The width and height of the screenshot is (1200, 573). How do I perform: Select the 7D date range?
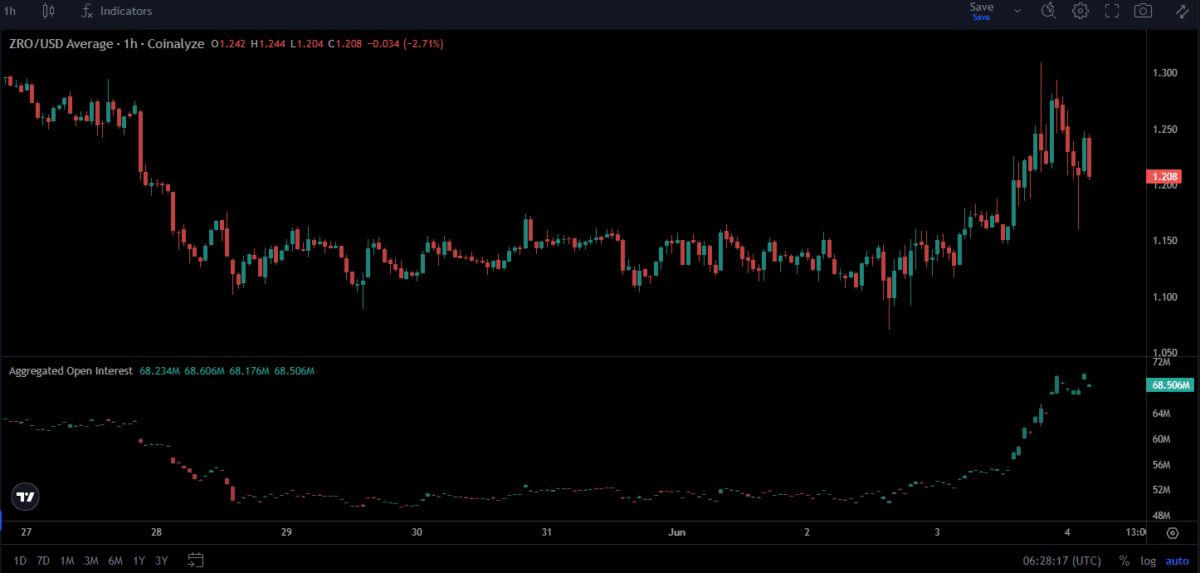pos(43,560)
